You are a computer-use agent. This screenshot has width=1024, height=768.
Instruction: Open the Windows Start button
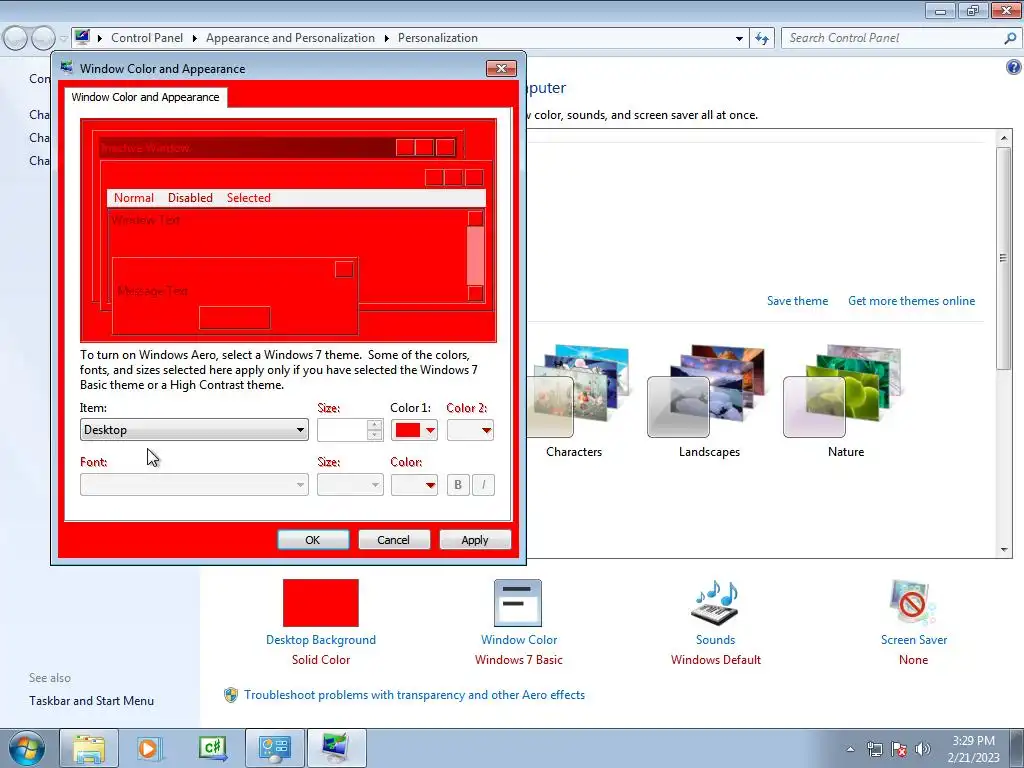tap(27, 748)
